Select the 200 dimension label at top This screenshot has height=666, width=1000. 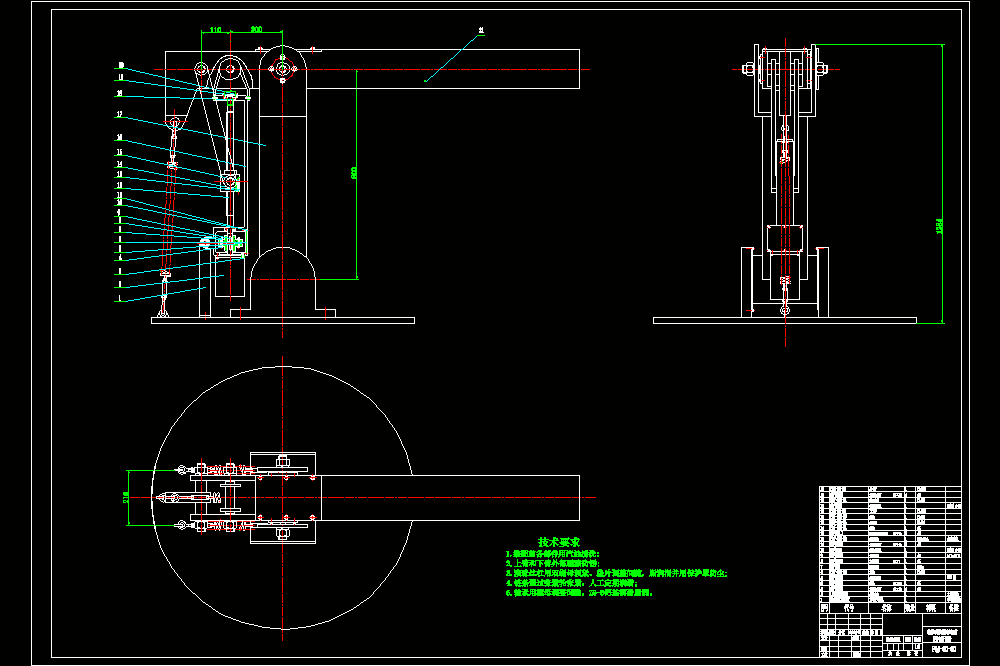click(256, 29)
